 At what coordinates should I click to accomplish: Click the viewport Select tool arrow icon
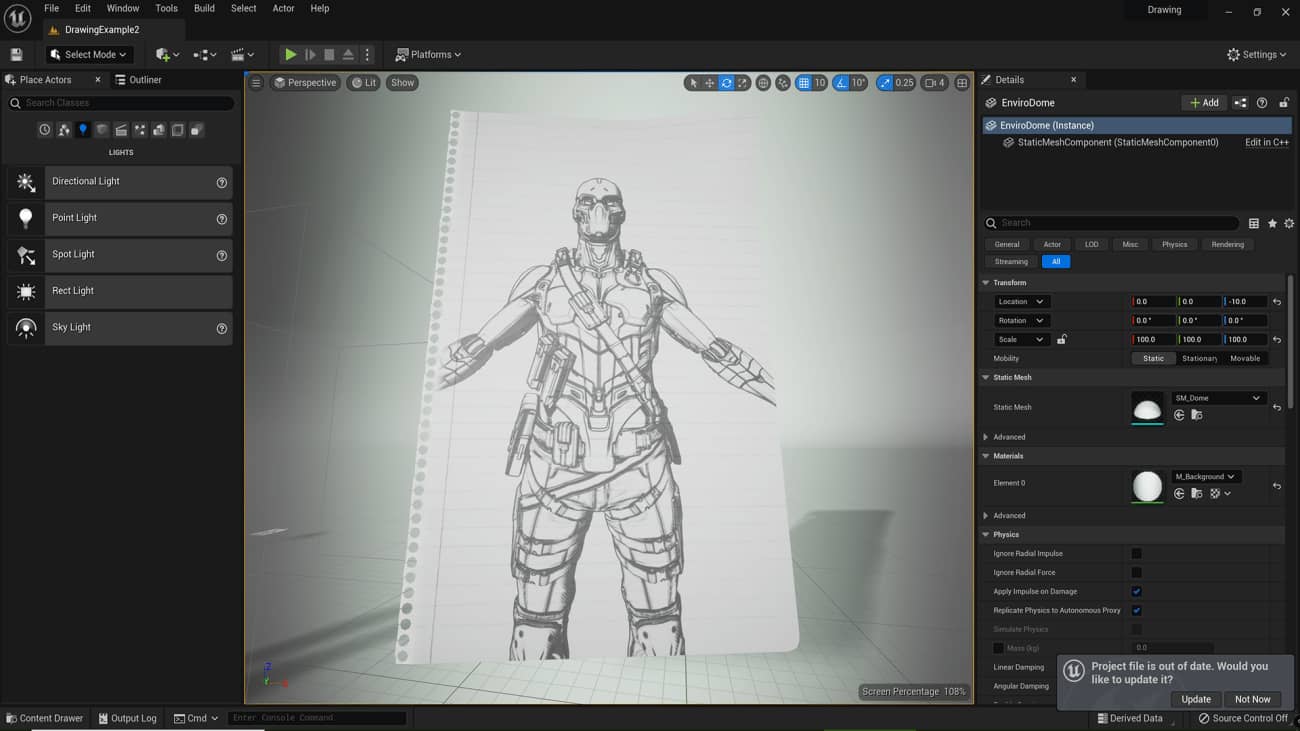[x=694, y=83]
